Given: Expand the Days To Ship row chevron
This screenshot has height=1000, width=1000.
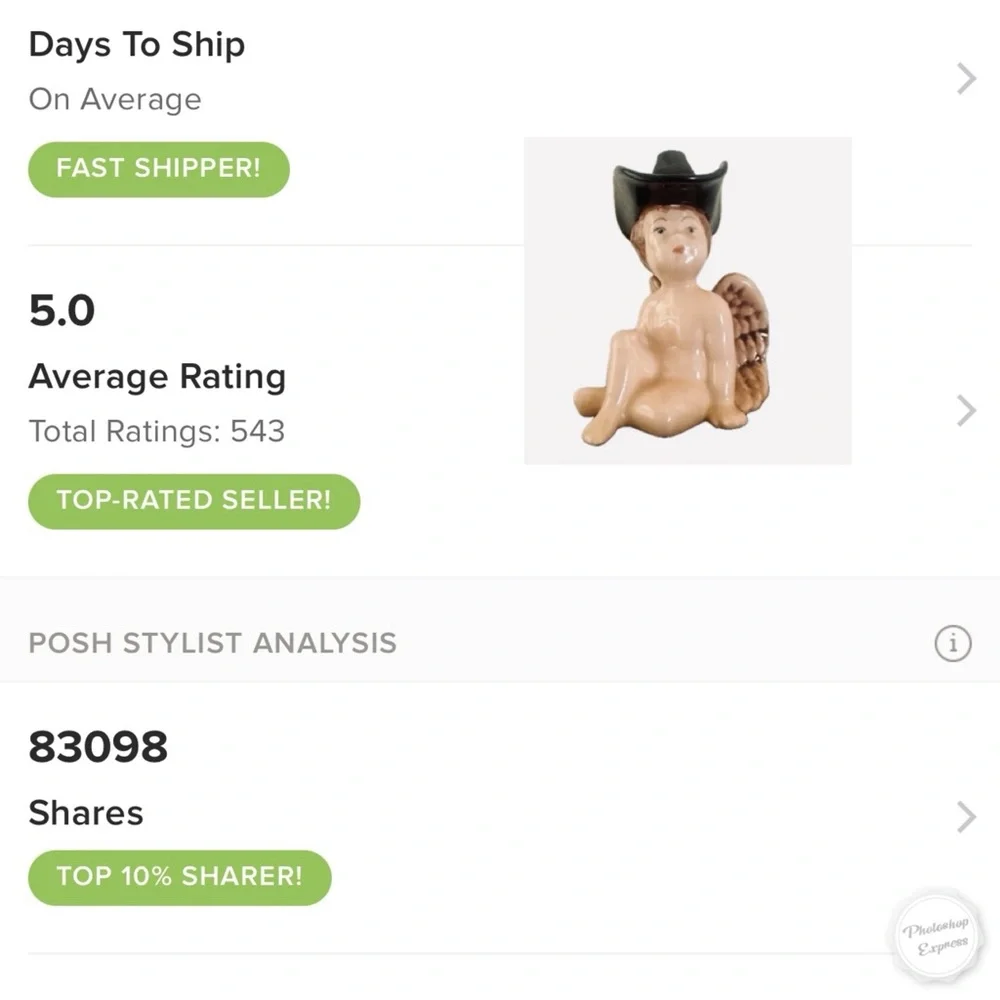Looking at the screenshot, I should (965, 78).
